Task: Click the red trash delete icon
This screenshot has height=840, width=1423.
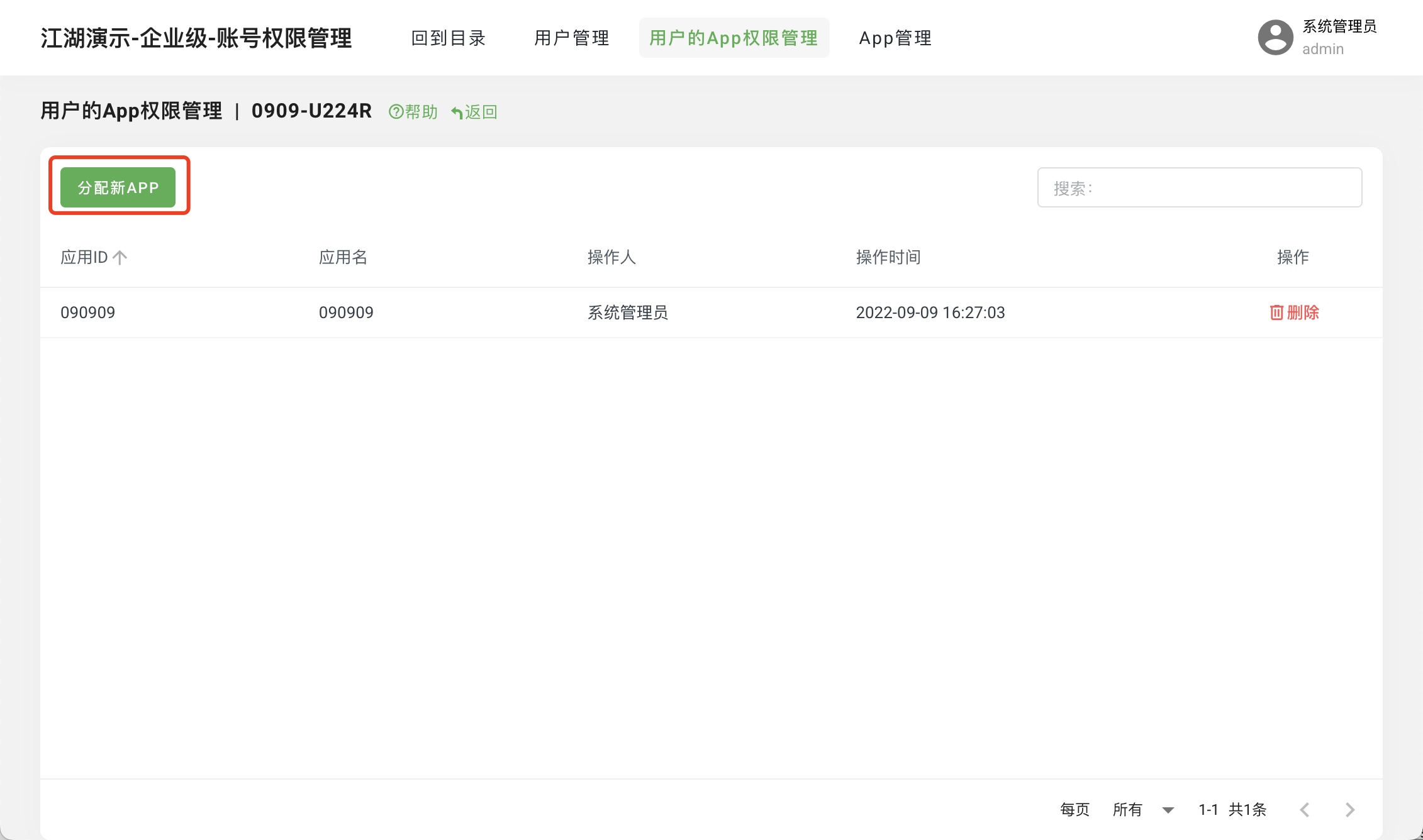Action: point(1276,312)
